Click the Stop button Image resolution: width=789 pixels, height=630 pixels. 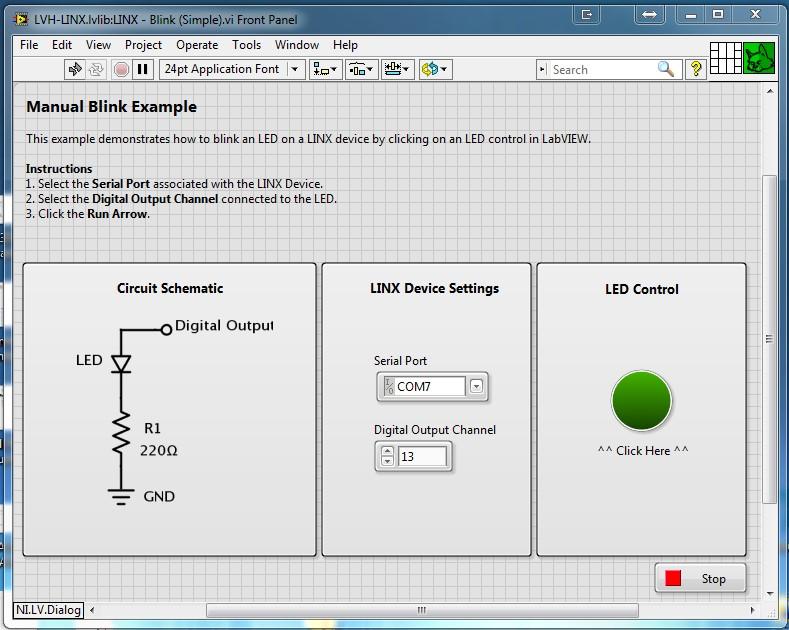700,579
